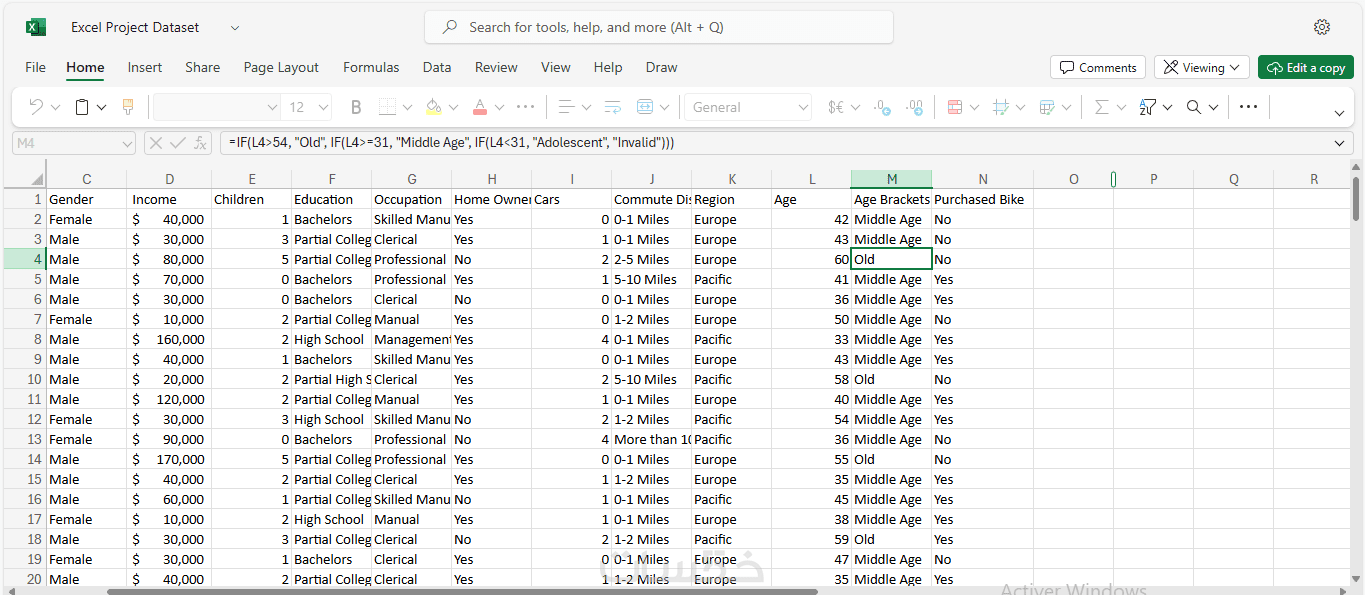Open the Sort and Filter tool
Viewport: 1365px width, 595px height.
[x=1147, y=107]
